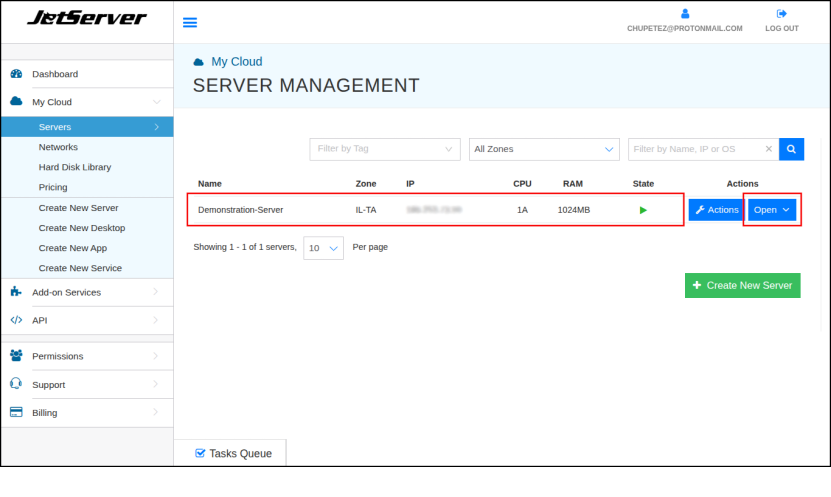Clear the name filter with X icon
Screen dimensions: 831x497
point(768,149)
